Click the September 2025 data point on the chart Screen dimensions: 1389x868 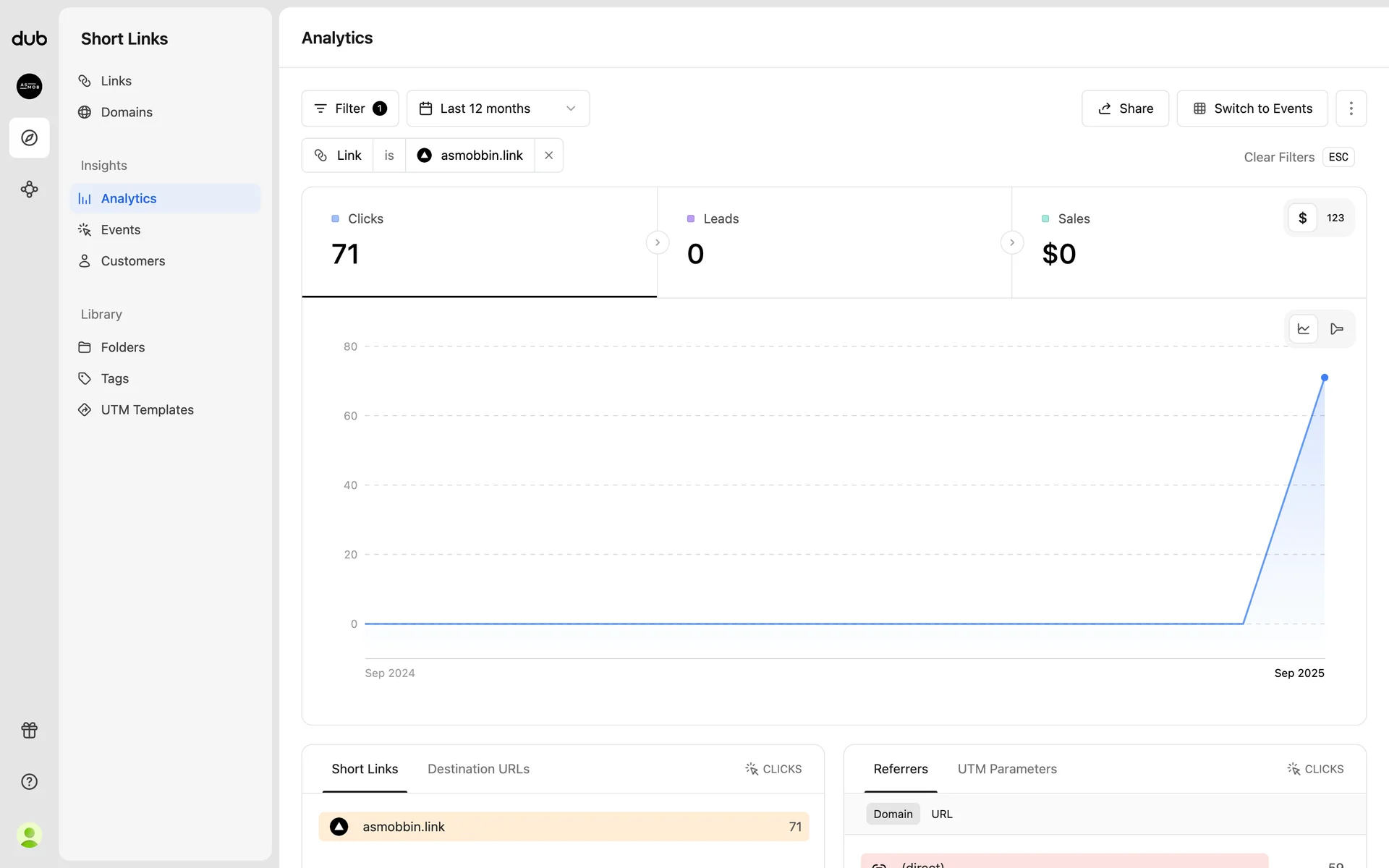tap(1324, 378)
